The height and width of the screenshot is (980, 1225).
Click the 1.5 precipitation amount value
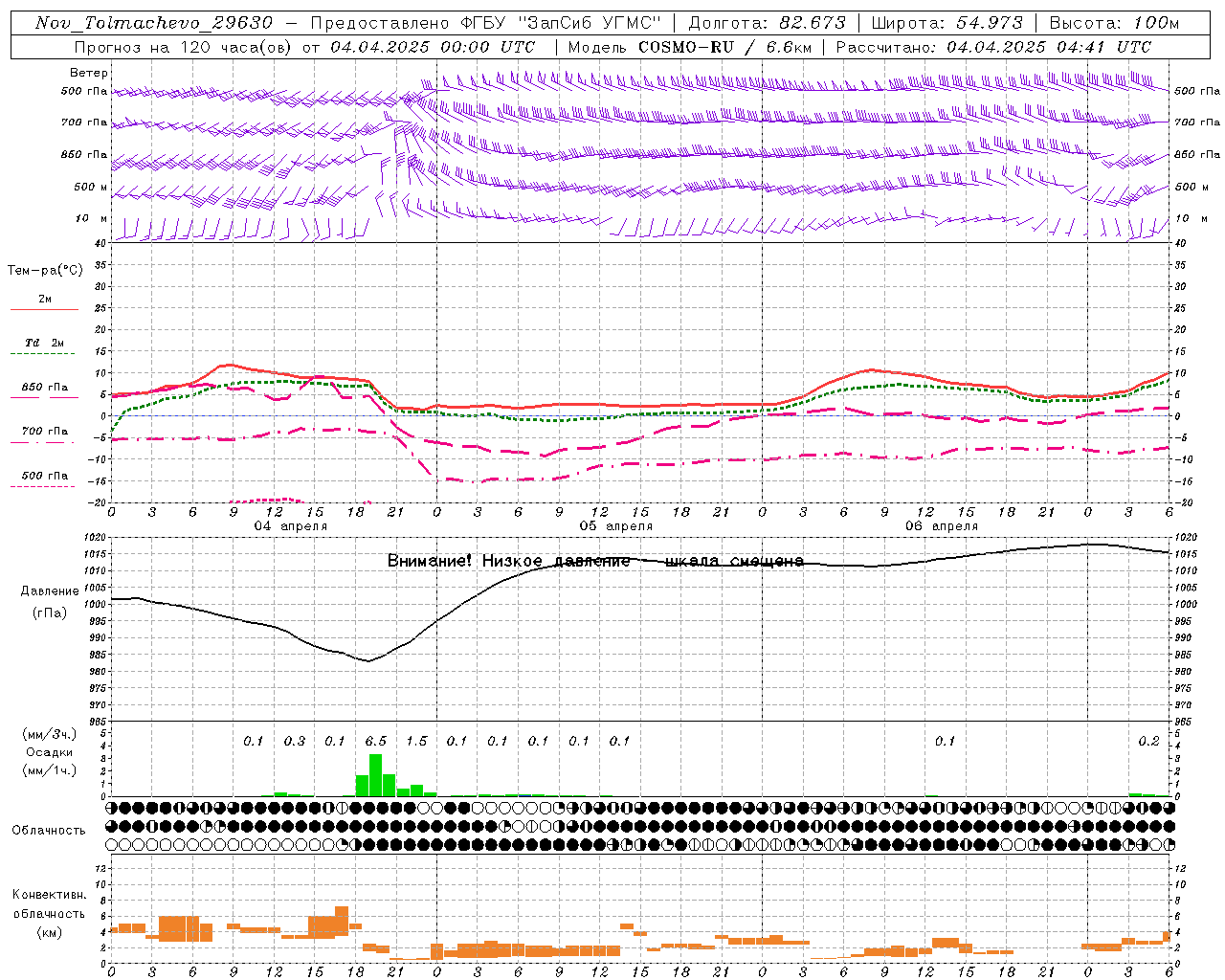point(416,741)
